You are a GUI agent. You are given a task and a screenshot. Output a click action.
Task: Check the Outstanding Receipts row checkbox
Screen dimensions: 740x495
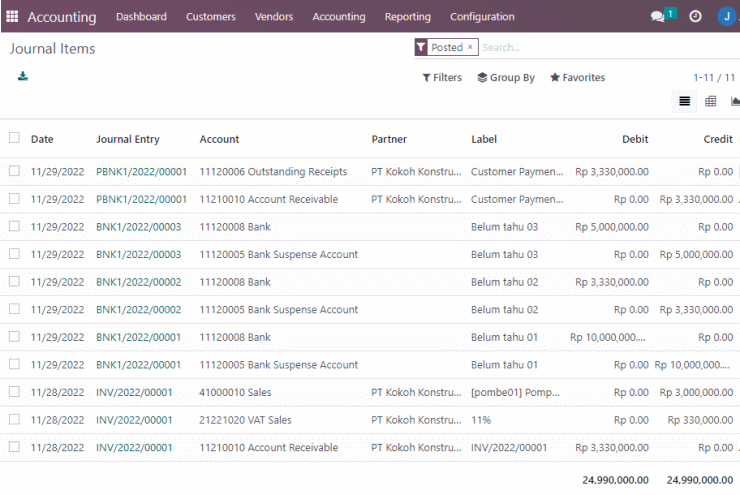tap(14, 171)
